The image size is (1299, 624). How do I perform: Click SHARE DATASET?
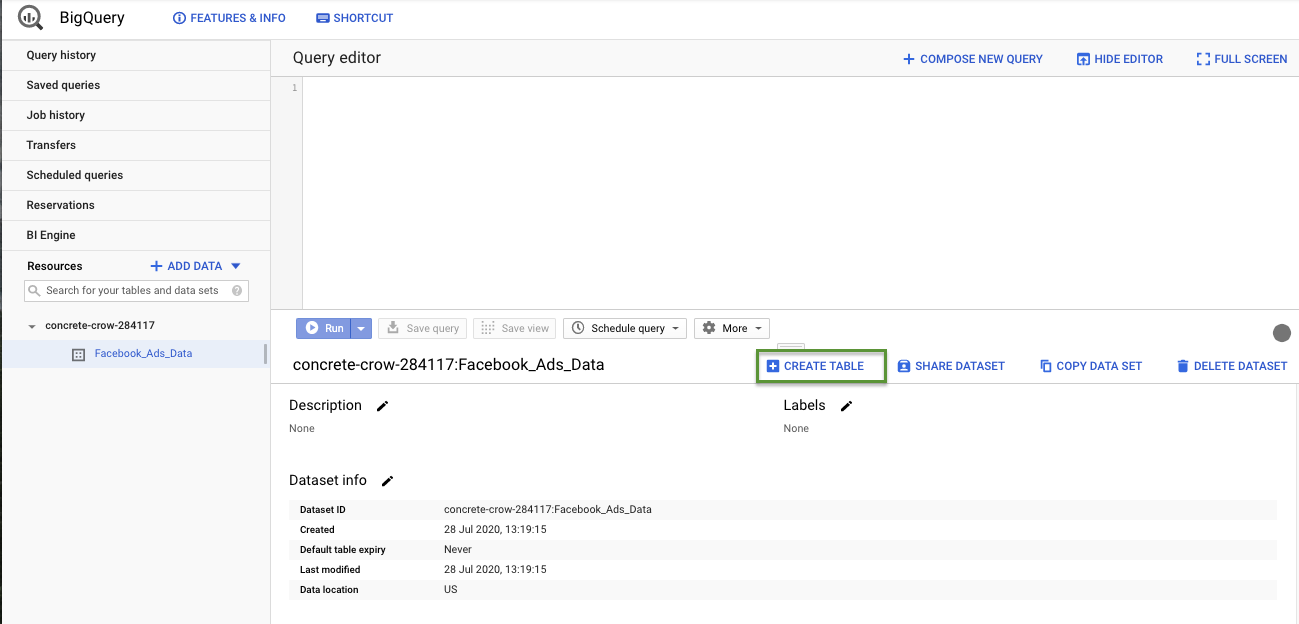tap(950, 366)
